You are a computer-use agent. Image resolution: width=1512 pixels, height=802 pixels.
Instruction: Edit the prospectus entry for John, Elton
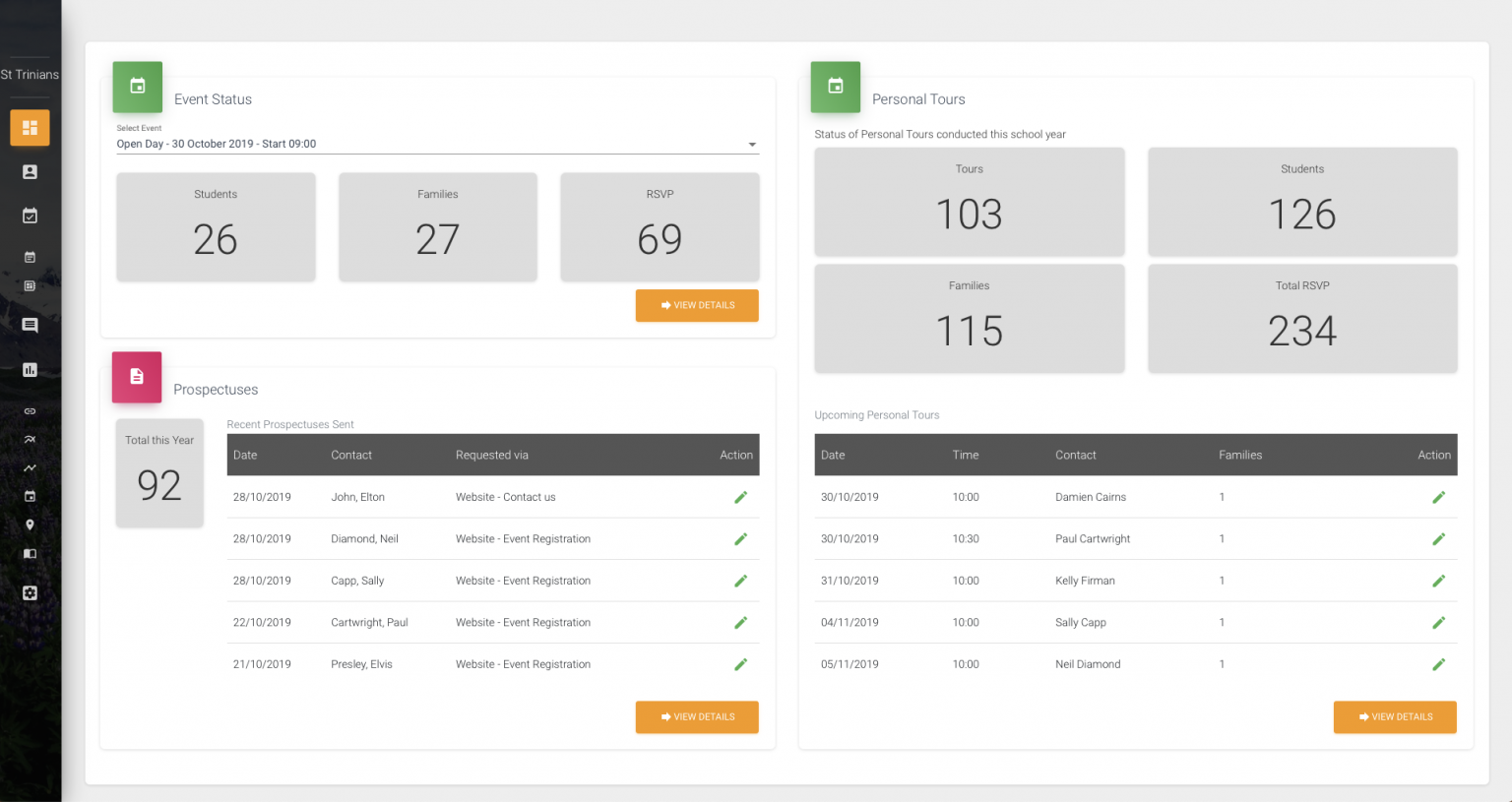741,497
